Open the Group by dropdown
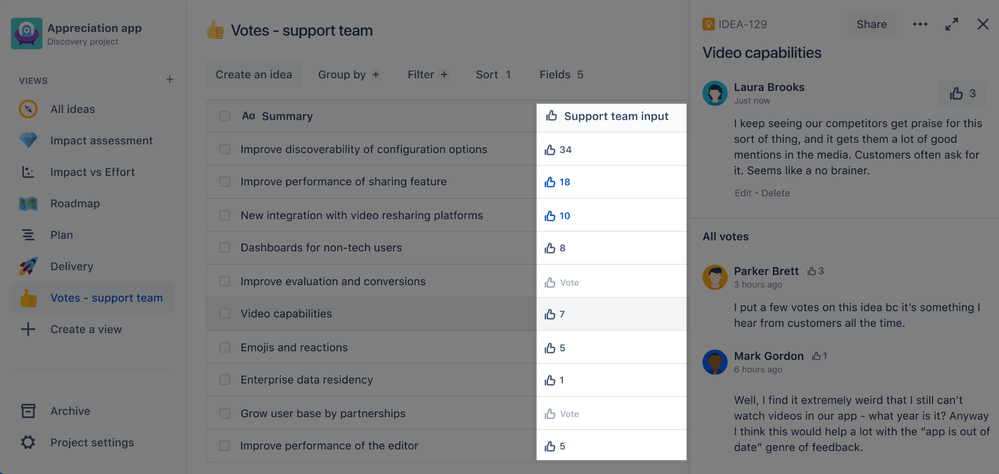999x474 pixels. click(x=348, y=74)
